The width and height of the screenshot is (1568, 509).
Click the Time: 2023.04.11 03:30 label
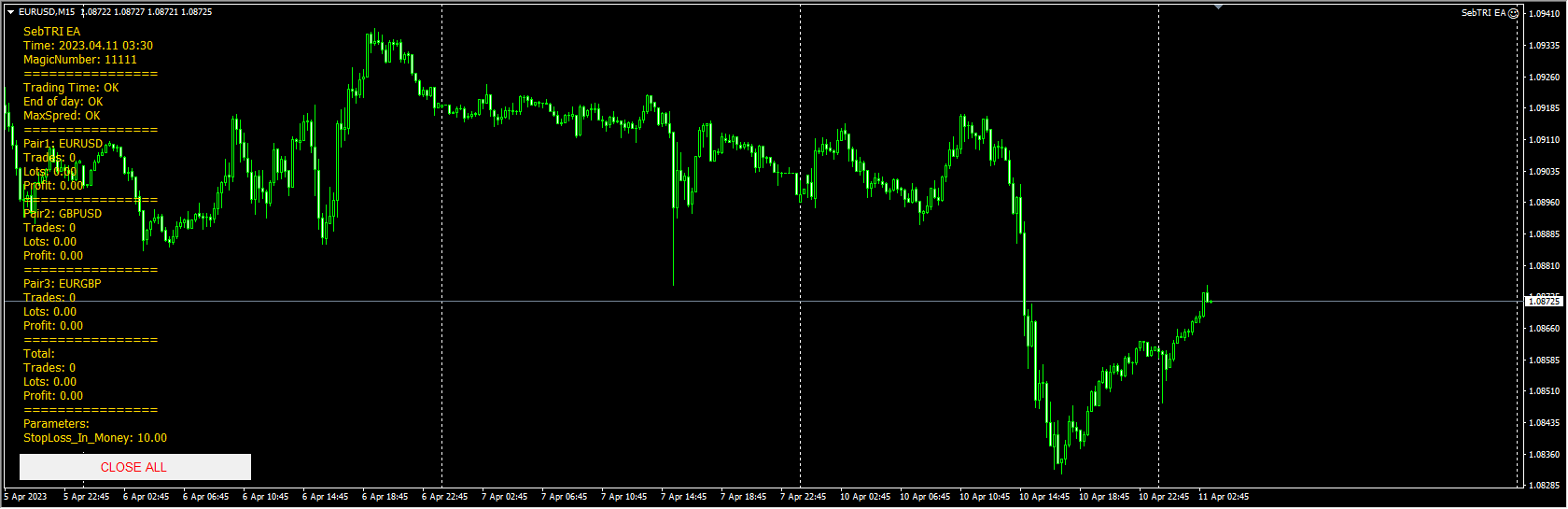pos(88,46)
